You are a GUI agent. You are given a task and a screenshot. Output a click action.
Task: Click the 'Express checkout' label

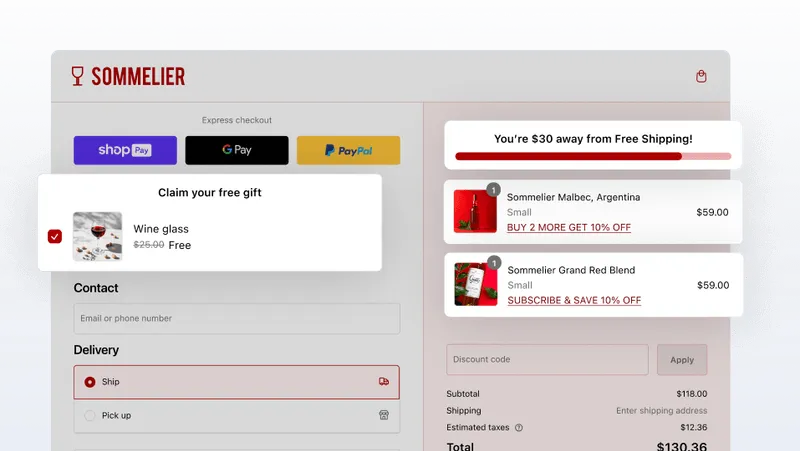[x=237, y=120]
